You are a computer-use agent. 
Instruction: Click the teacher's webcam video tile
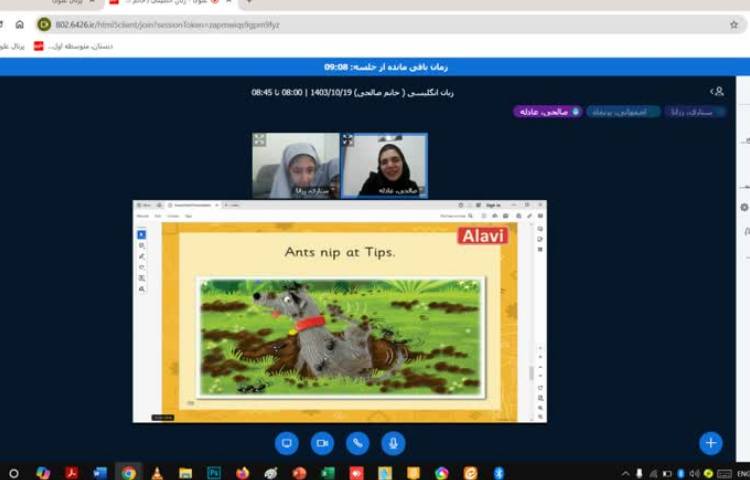pos(384,165)
